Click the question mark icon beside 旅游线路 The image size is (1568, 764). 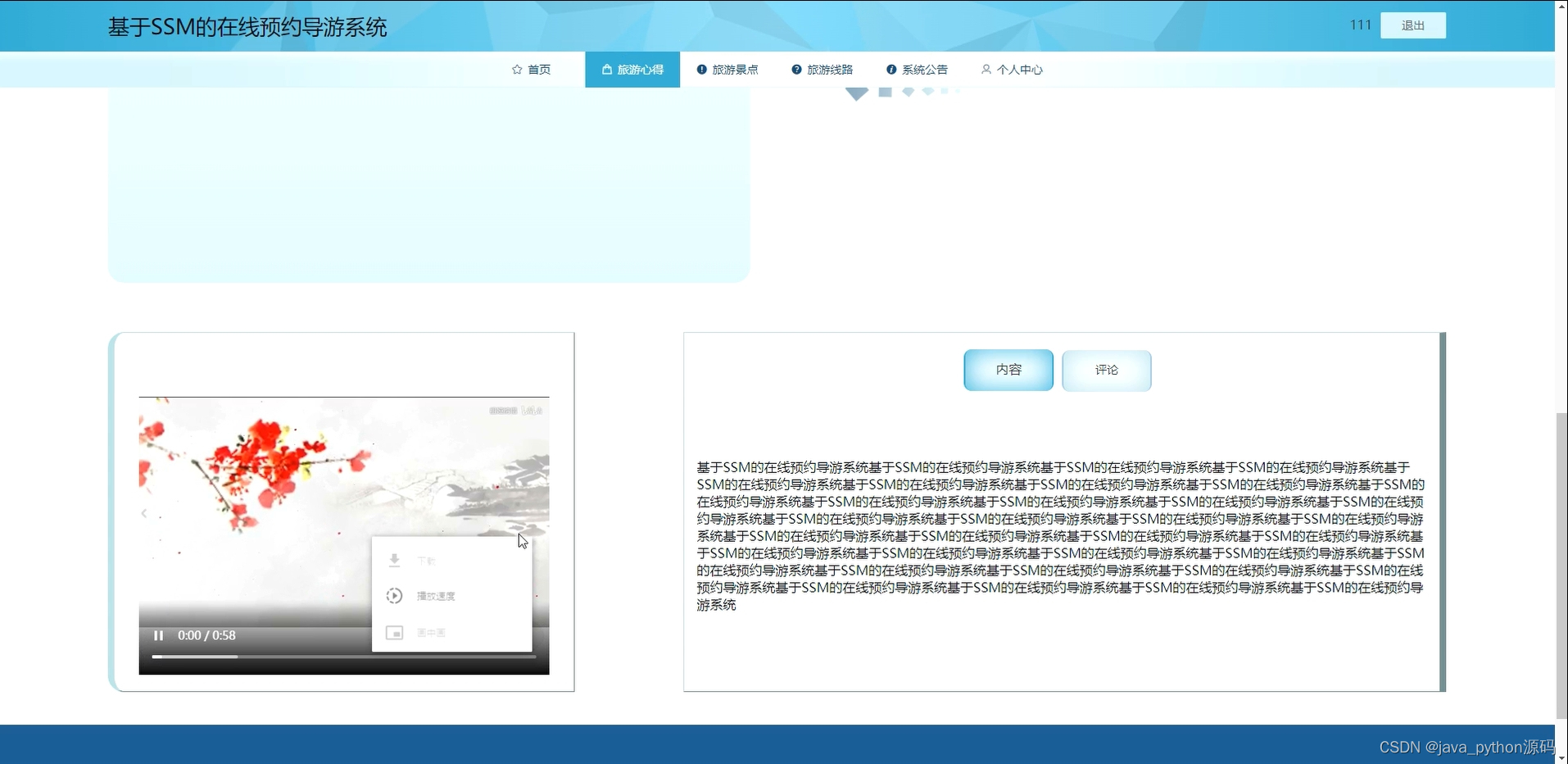click(797, 70)
